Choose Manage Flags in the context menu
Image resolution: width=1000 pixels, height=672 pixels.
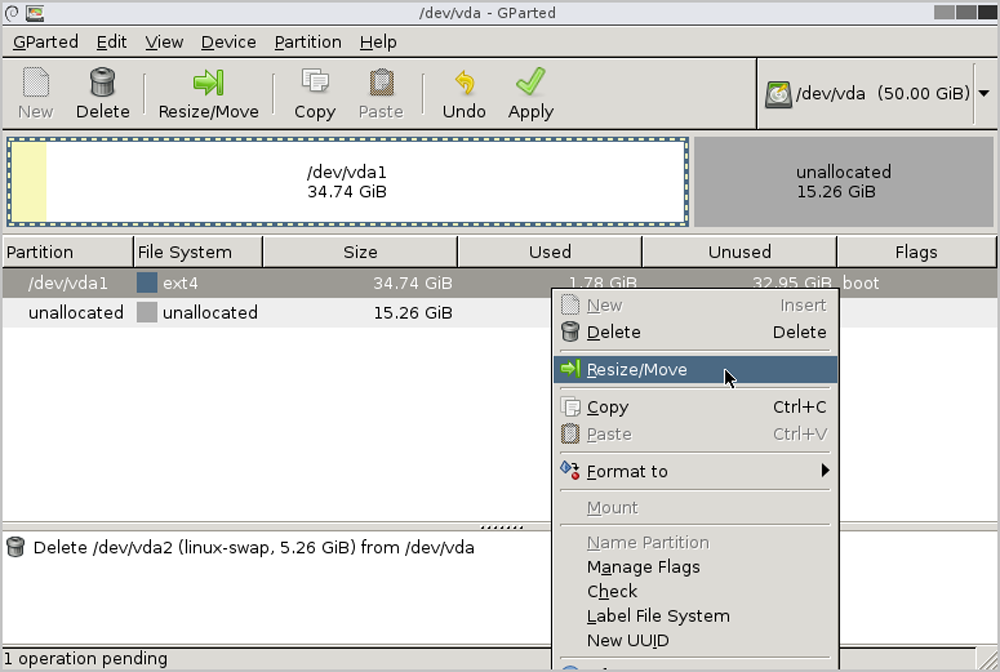click(x=643, y=567)
